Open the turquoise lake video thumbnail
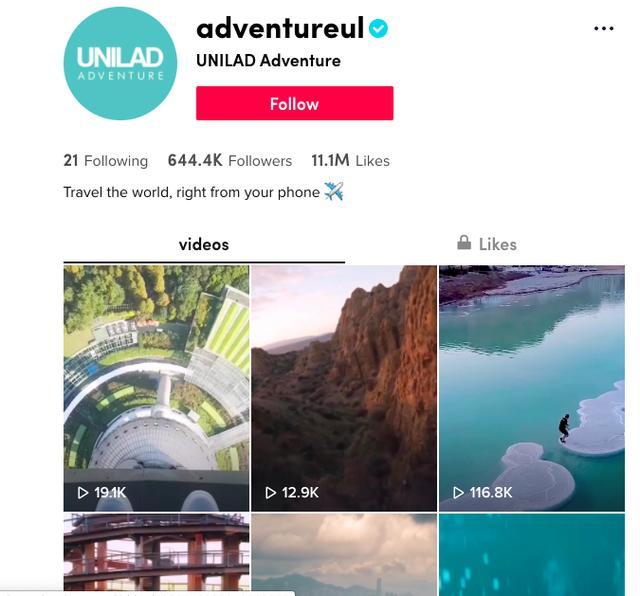 coord(532,388)
